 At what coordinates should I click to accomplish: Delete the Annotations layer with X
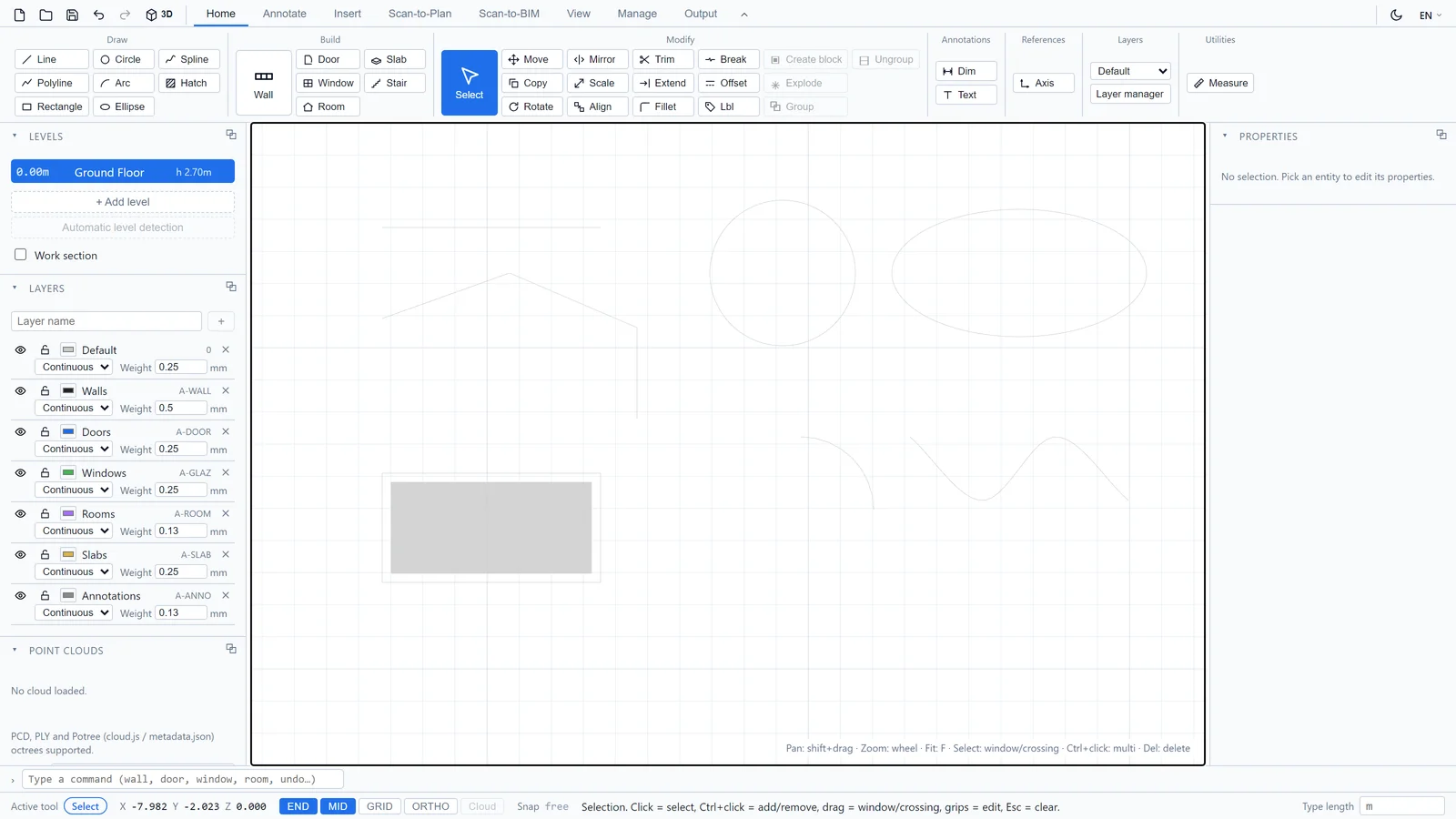(x=226, y=595)
